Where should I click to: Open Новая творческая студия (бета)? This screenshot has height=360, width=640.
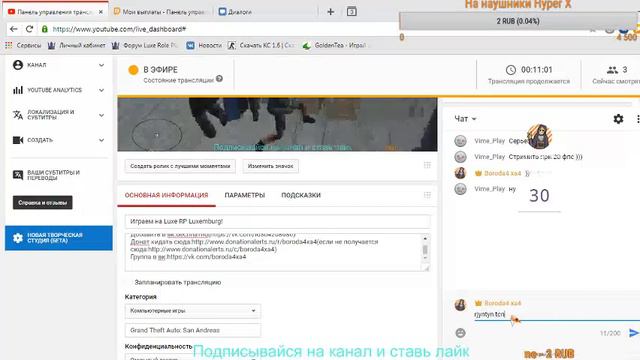[x=59, y=238]
